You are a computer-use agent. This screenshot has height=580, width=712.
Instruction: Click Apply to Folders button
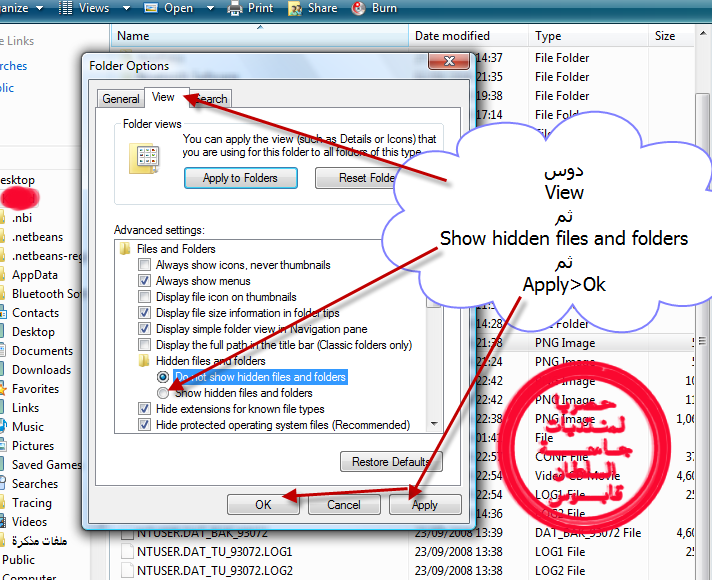pos(241,178)
